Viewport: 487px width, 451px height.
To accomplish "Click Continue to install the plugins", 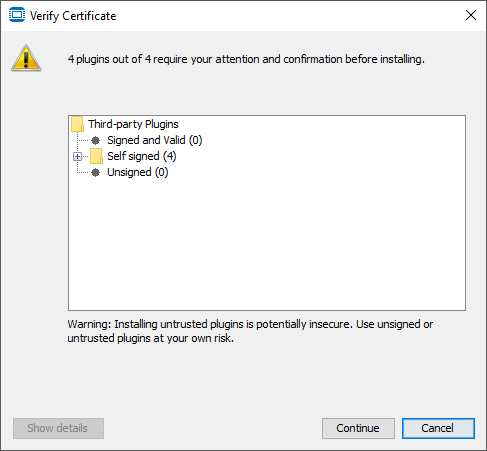I will pos(358,428).
